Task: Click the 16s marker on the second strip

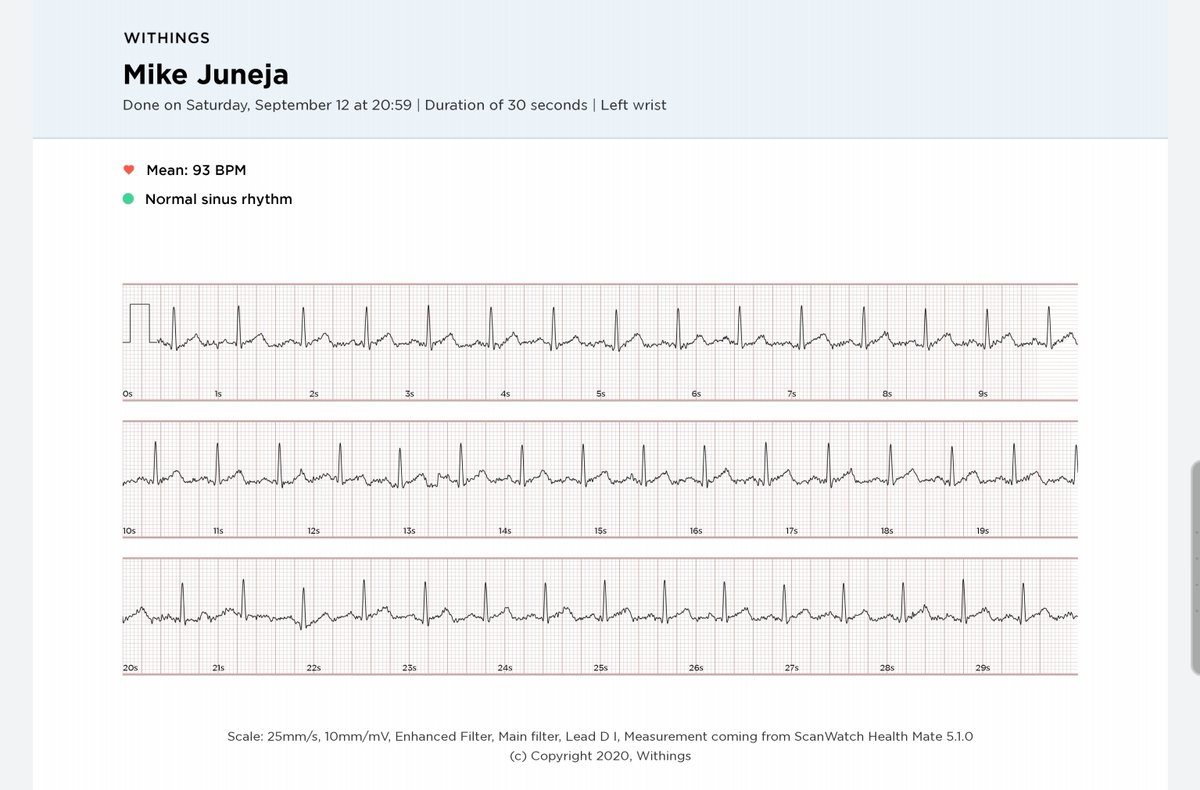Action: pos(696,531)
